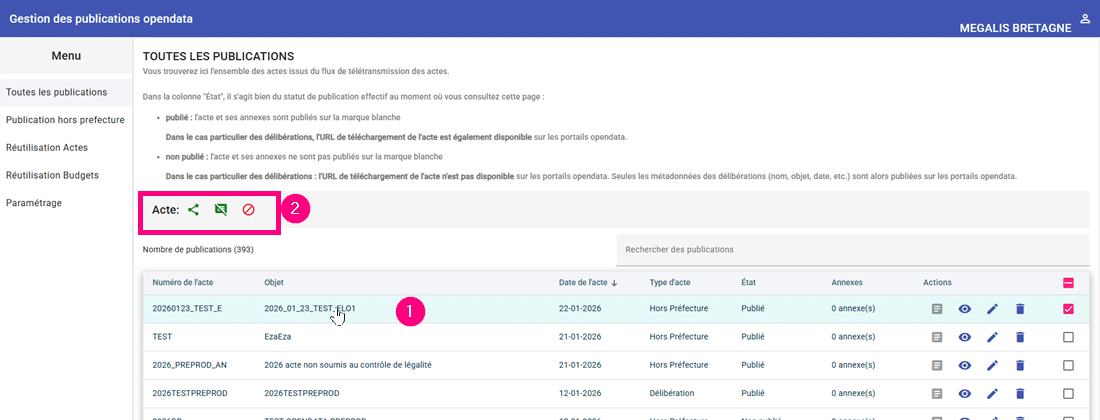The image size is (1100, 420).
Task: Open Publication hors prefecture menu item
Action: 65,120
